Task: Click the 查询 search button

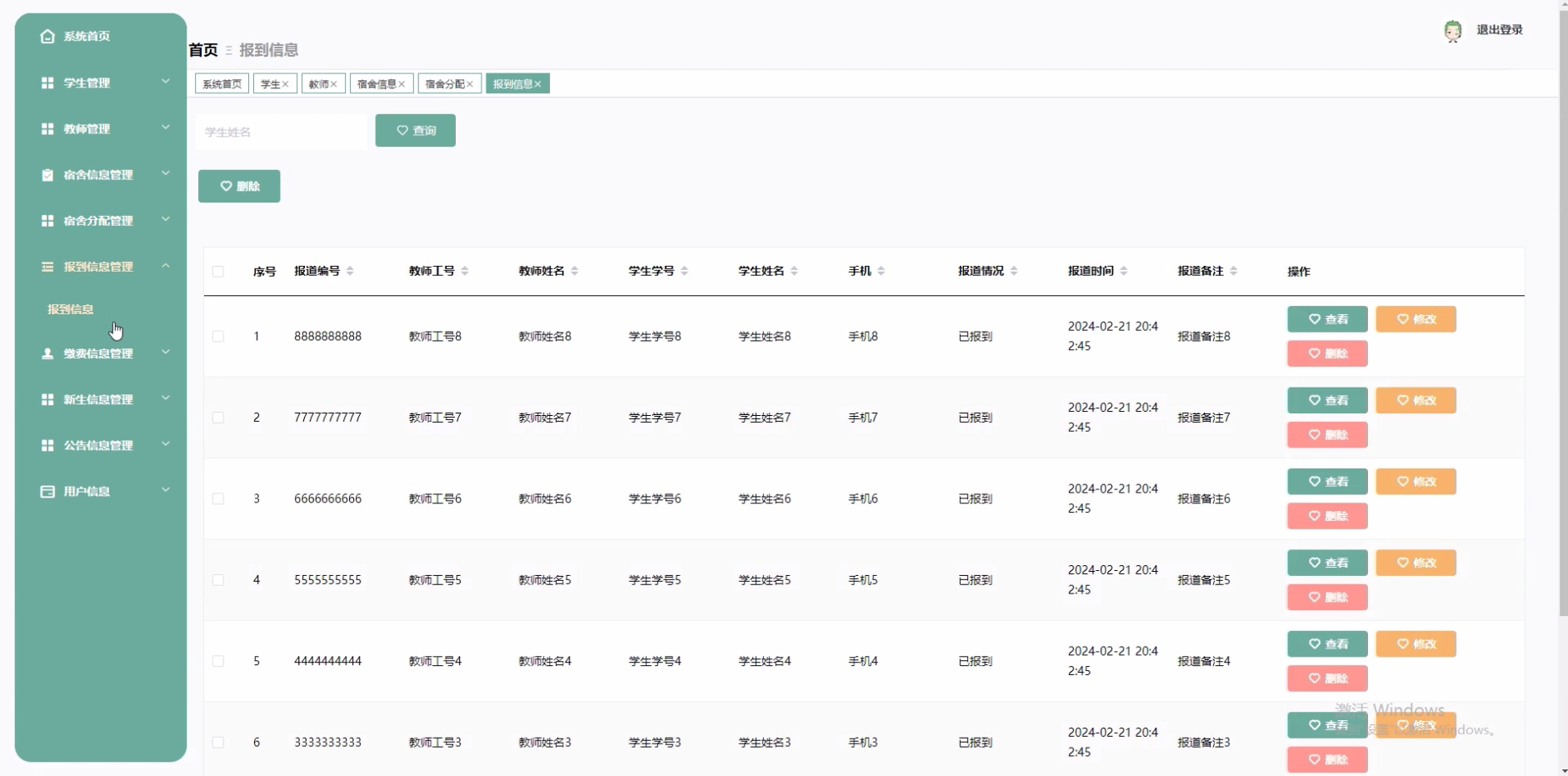Action: pos(416,131)
